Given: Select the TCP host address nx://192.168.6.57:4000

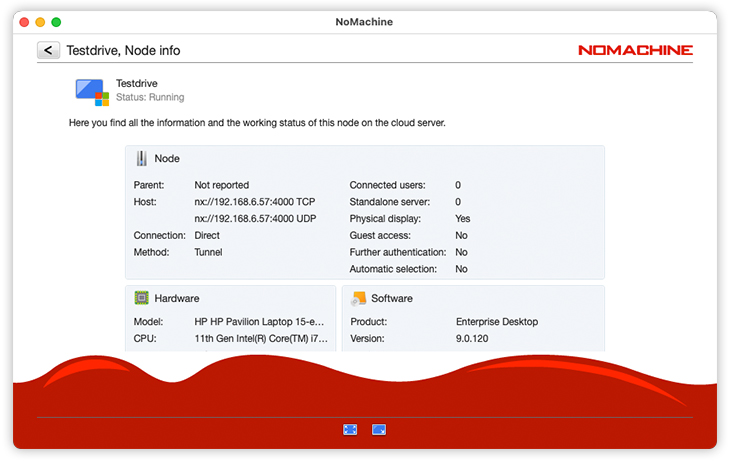Looking at the screenshot, I should click(x=254, y=202).
